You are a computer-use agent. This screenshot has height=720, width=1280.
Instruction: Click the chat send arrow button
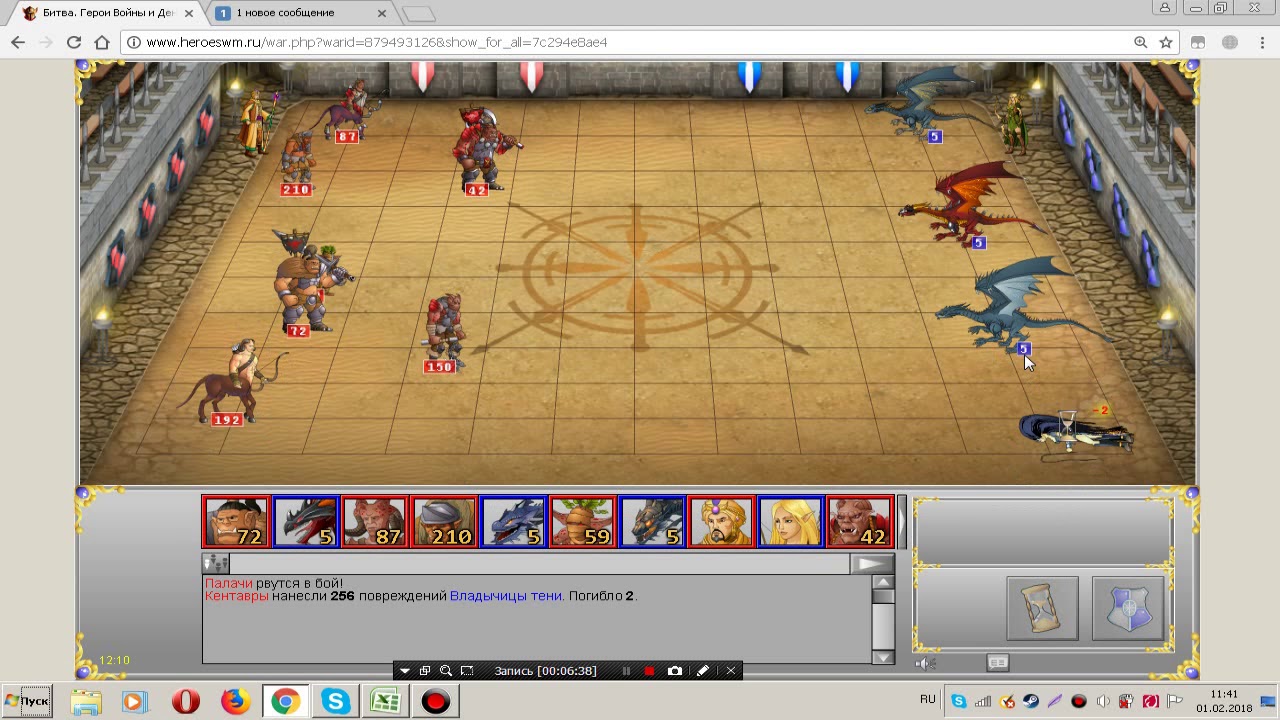(x=871, y=564)
